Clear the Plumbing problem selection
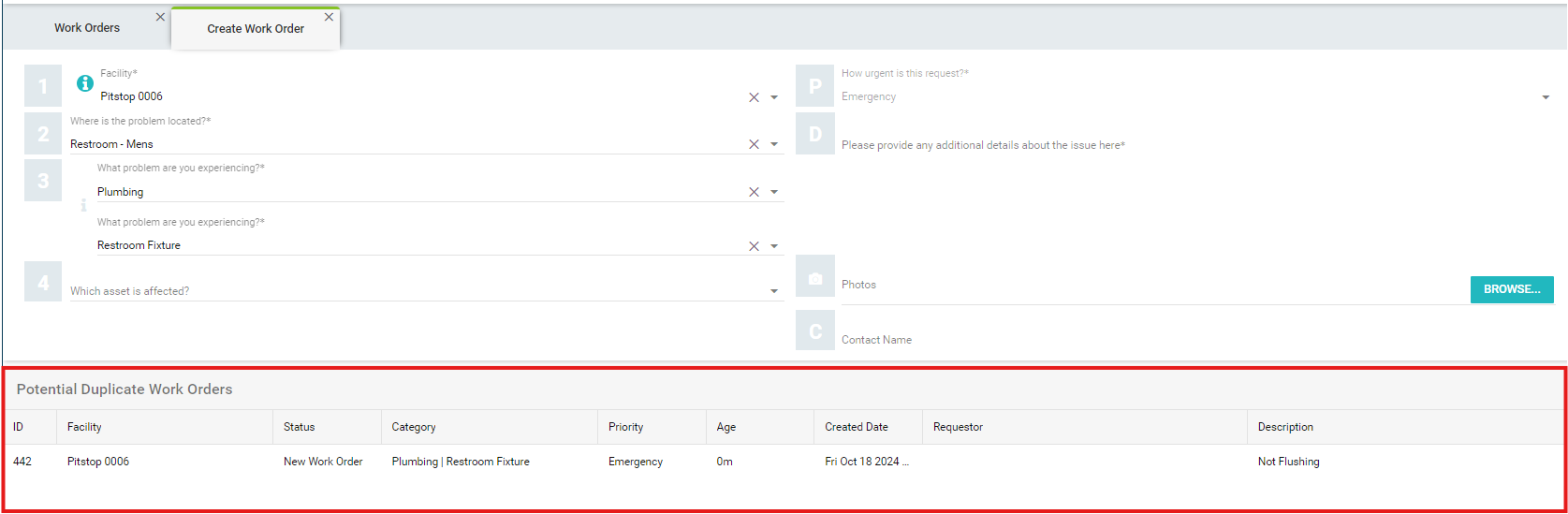 754,192
